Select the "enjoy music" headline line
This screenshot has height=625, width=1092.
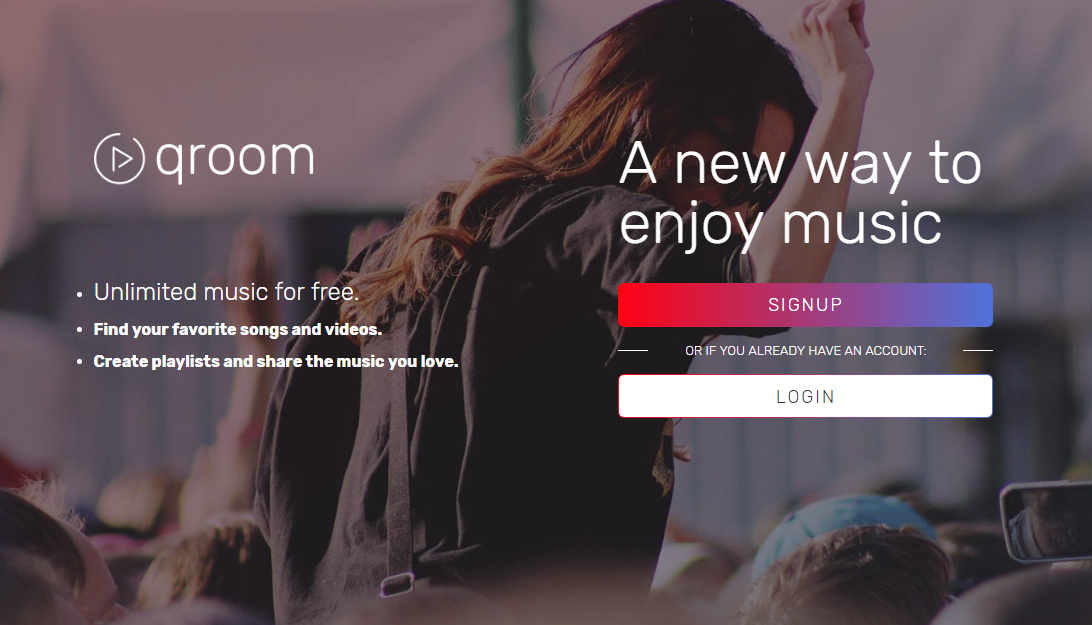point(781,224)
